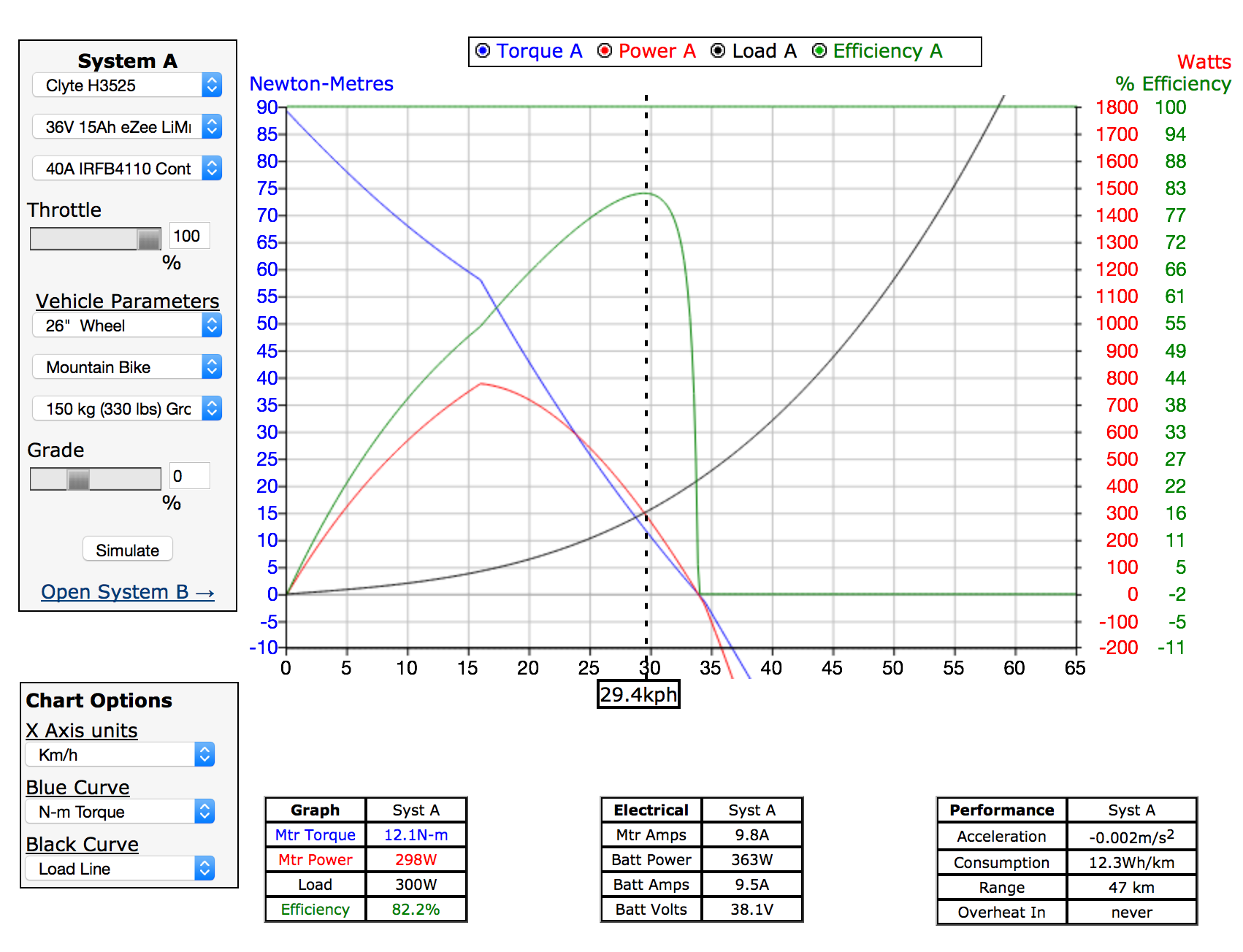Open the 40A IRFB4110 controller dropdown
This screenshot has width=1243, height=952.
(x=127, y=169)
